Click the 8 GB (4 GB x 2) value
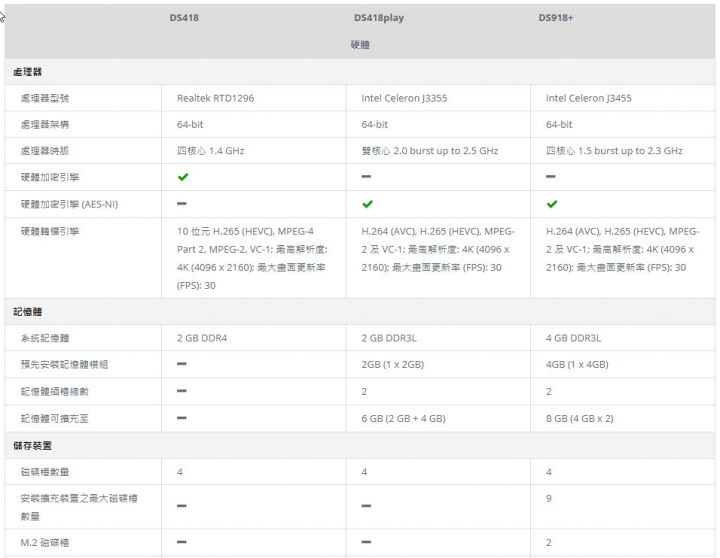720x558 pixels. (x=580, y=418)
